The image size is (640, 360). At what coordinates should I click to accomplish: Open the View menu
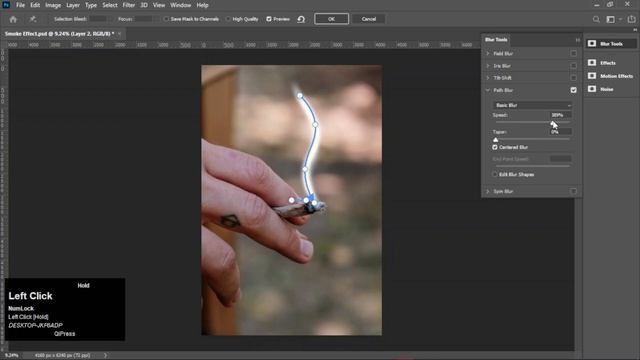[x=159, y=5]
